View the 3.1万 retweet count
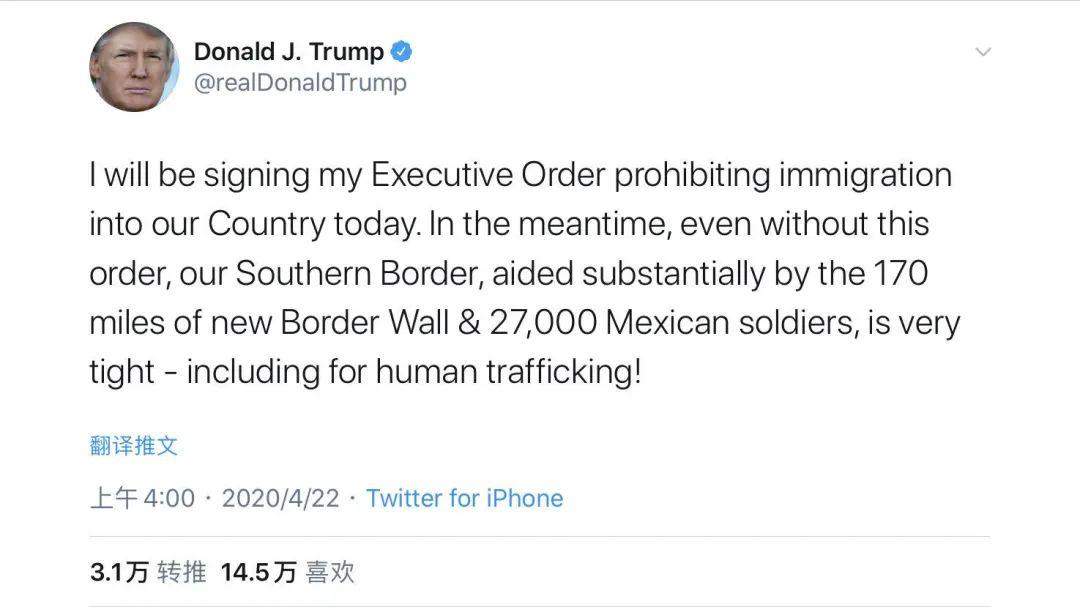Image resolution: width=1080 pixels, height=607 pixels. [x=119, y=572]
